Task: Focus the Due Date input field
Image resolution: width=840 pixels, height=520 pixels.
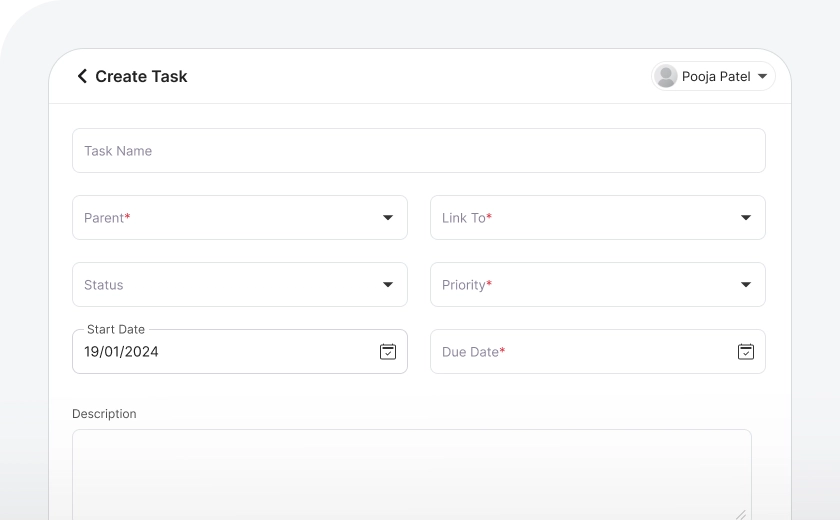Action: click(580, 351)
